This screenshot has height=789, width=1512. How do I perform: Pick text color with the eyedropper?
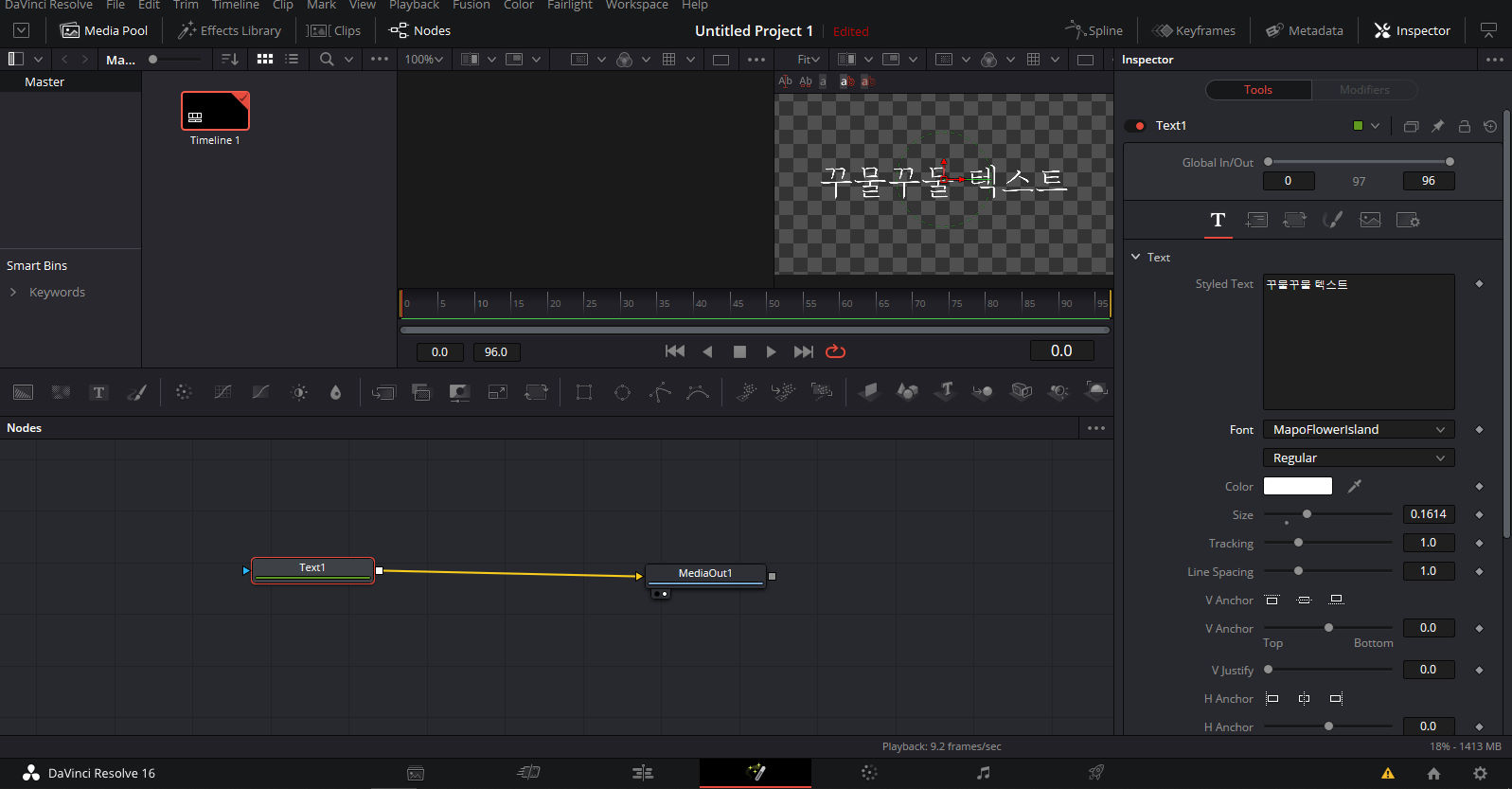1355,486
